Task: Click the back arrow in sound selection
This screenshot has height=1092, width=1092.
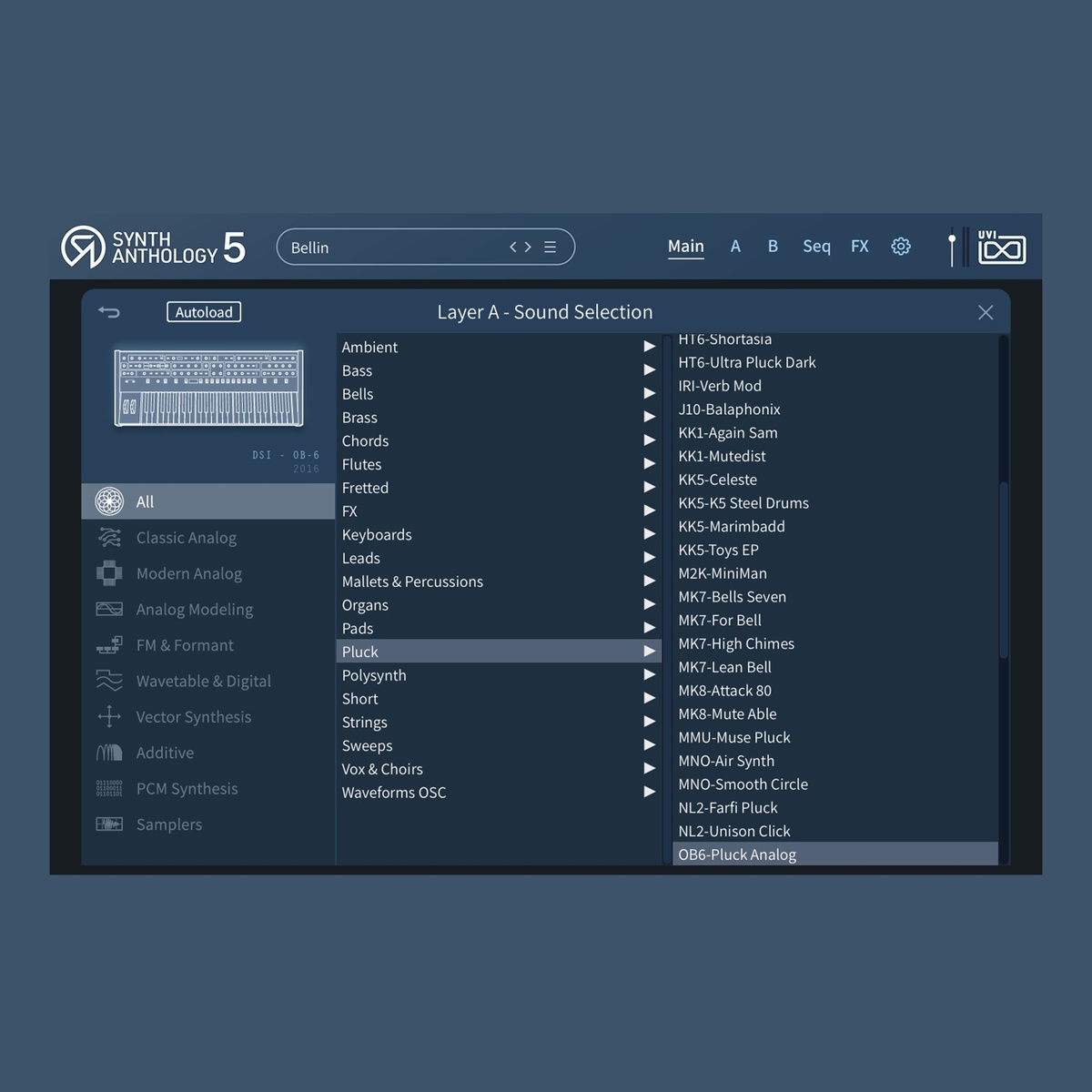Action: [x=109, y=312]
